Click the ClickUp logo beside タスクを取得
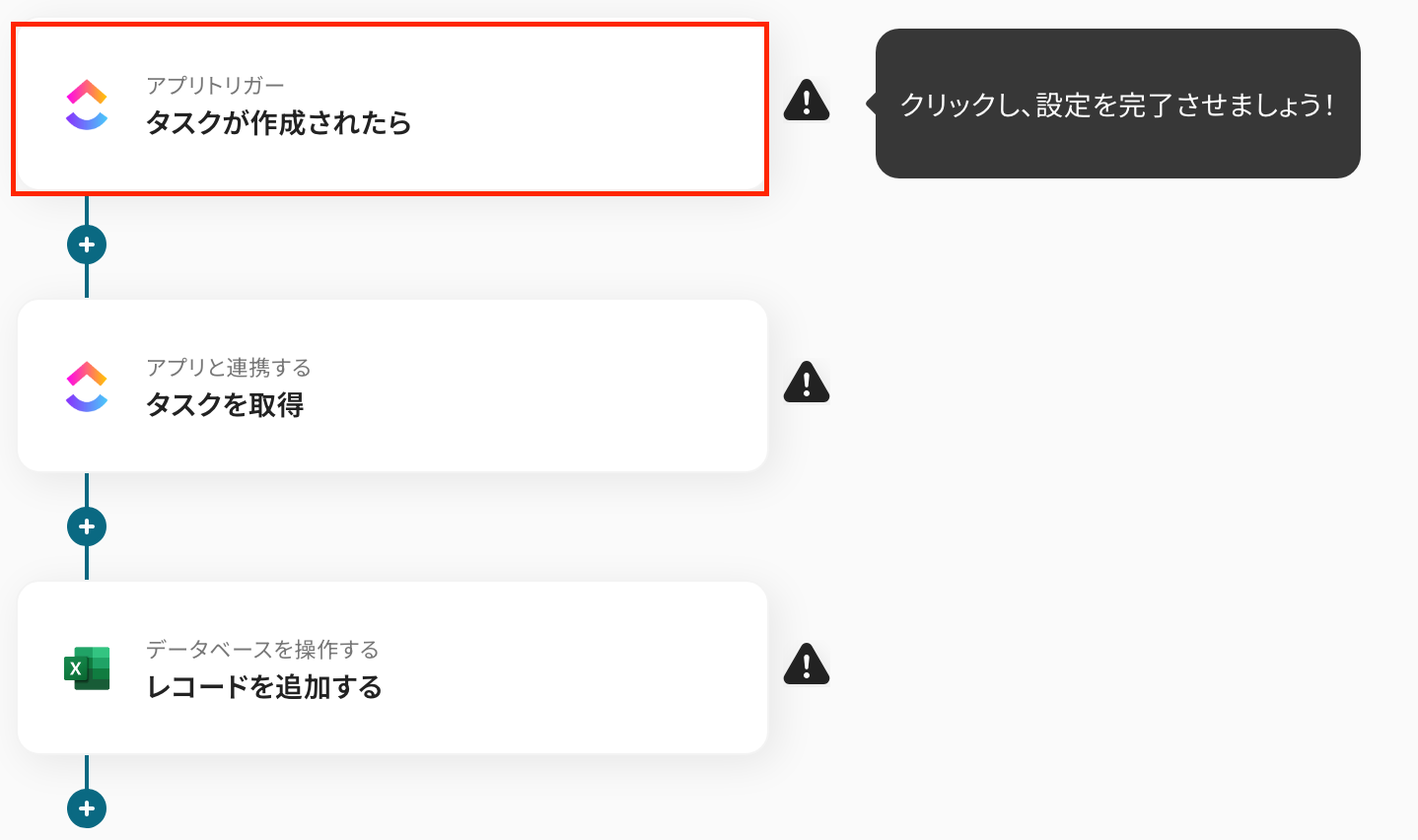Image resolution: width=1418 pixels, height=840 pixels. [x=87, y=386]
